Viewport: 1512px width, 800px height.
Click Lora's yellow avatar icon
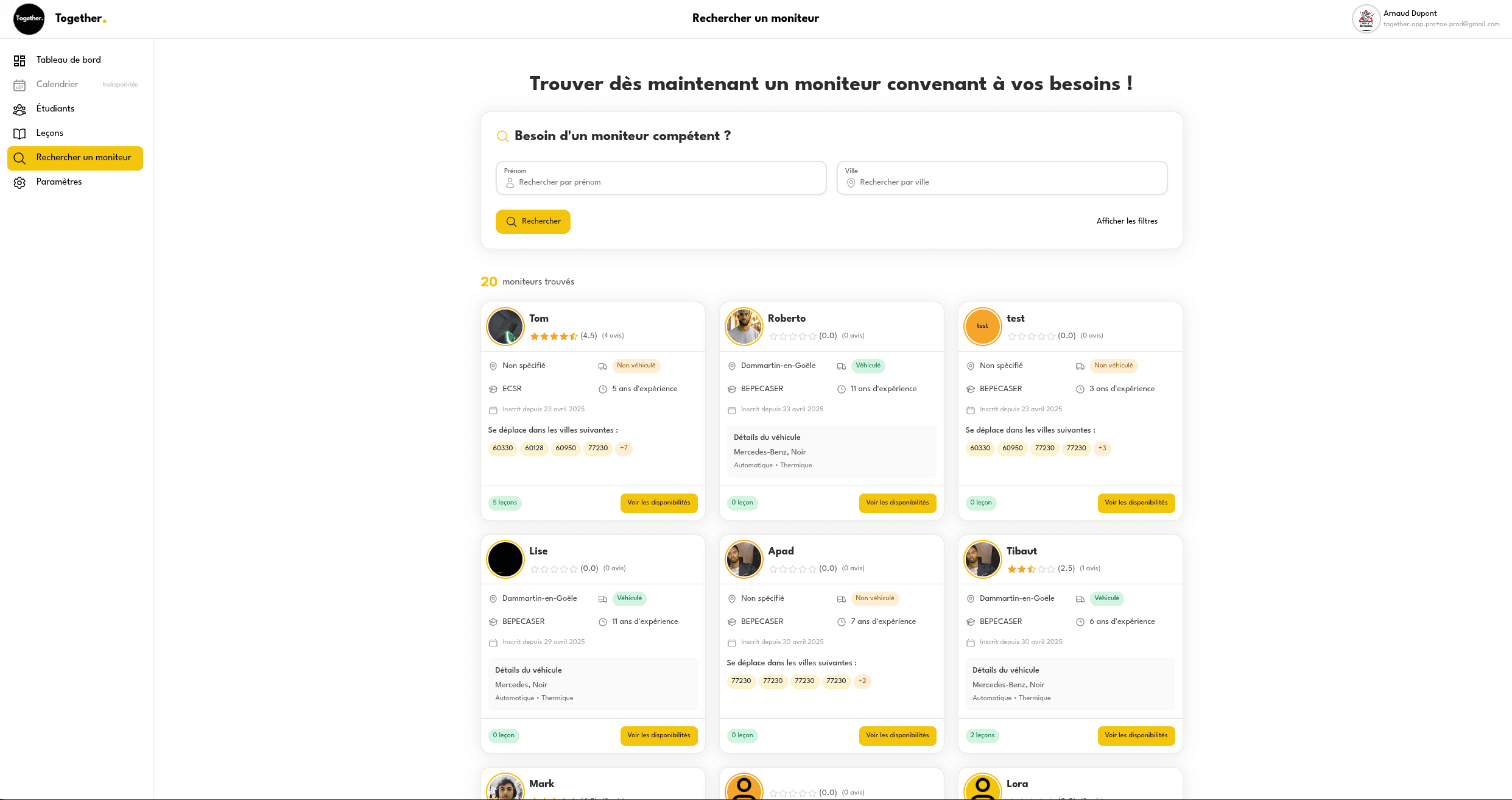(x=983, y=787)
